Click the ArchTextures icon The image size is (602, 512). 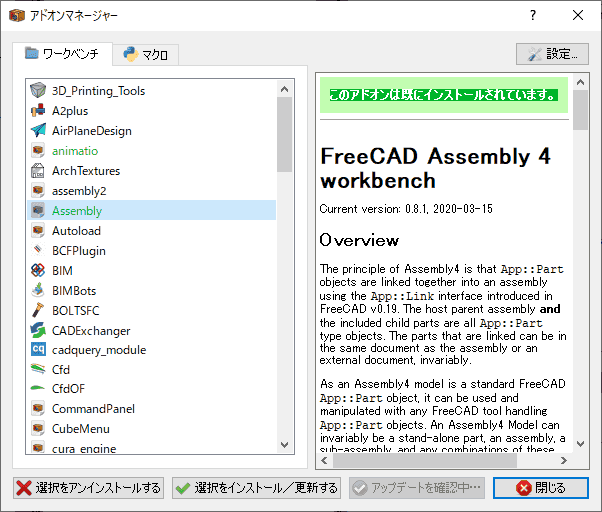click(x=38, y=170)
